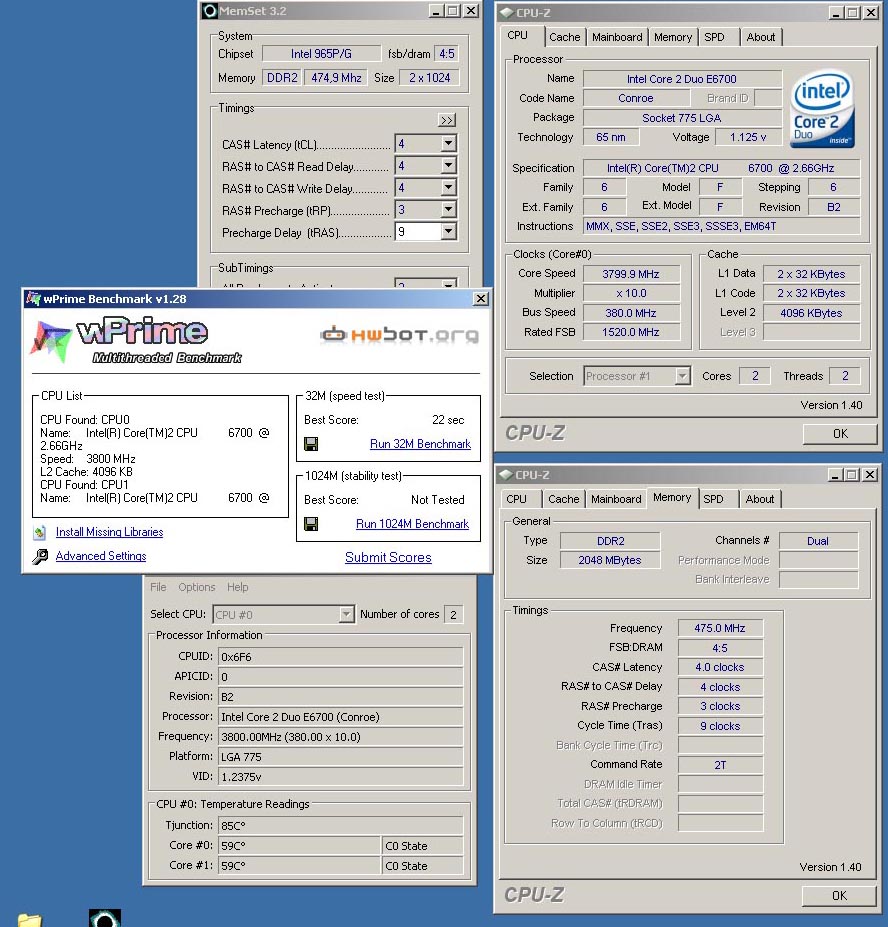Click the top CPU-Z title bar icon
888x927 pixels.
[x=506, y=12]
